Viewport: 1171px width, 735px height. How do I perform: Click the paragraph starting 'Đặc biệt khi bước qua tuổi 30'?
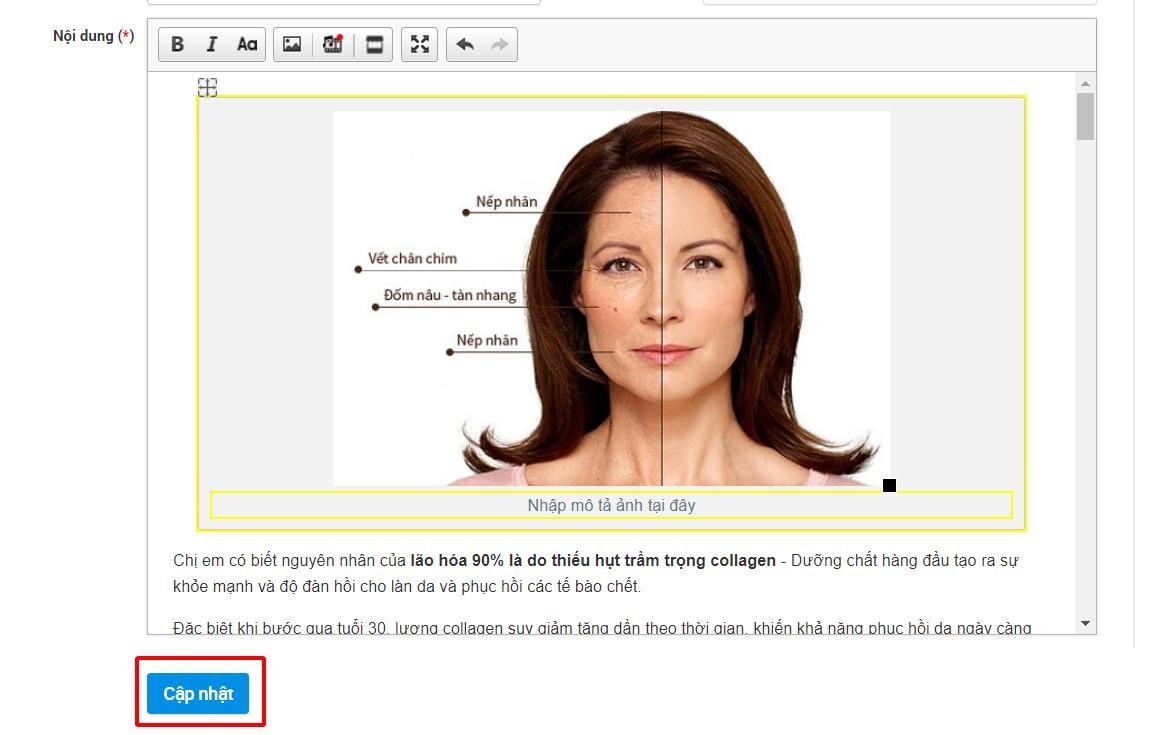pos(602,628)
